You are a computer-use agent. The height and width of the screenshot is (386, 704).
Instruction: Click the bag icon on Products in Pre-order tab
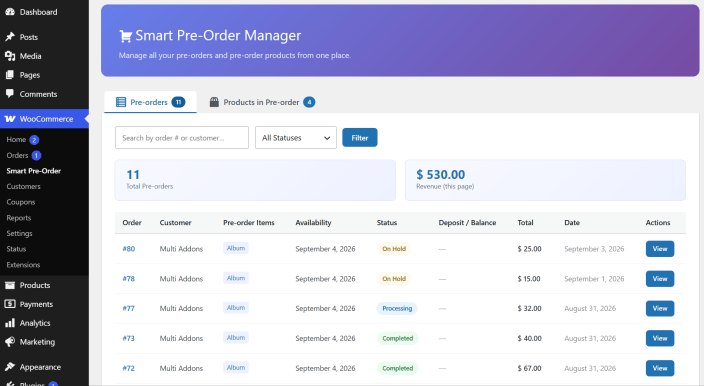pos(214,102)
